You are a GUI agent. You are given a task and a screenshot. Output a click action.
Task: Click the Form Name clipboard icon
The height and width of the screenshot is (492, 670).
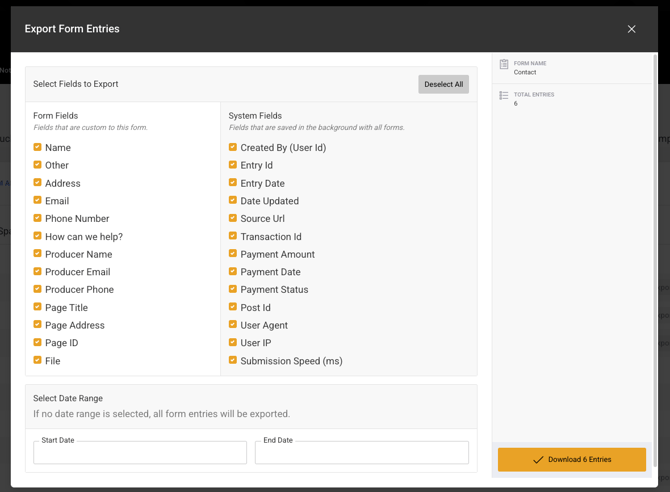point(504,64)
